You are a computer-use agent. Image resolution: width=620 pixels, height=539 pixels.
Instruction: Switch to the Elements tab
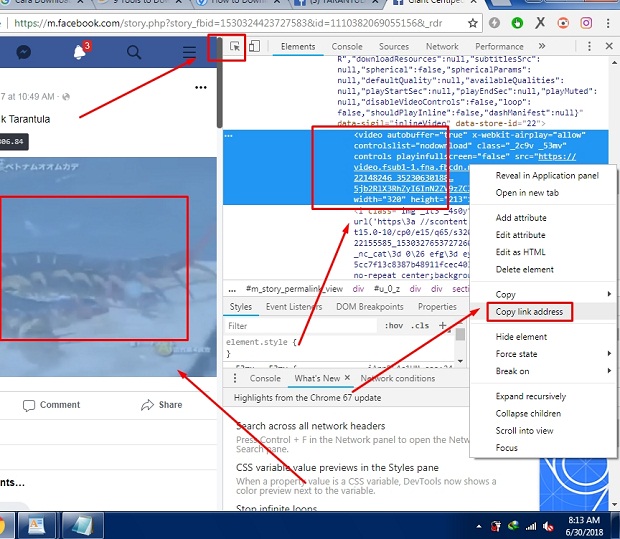[x=298, y=47]
